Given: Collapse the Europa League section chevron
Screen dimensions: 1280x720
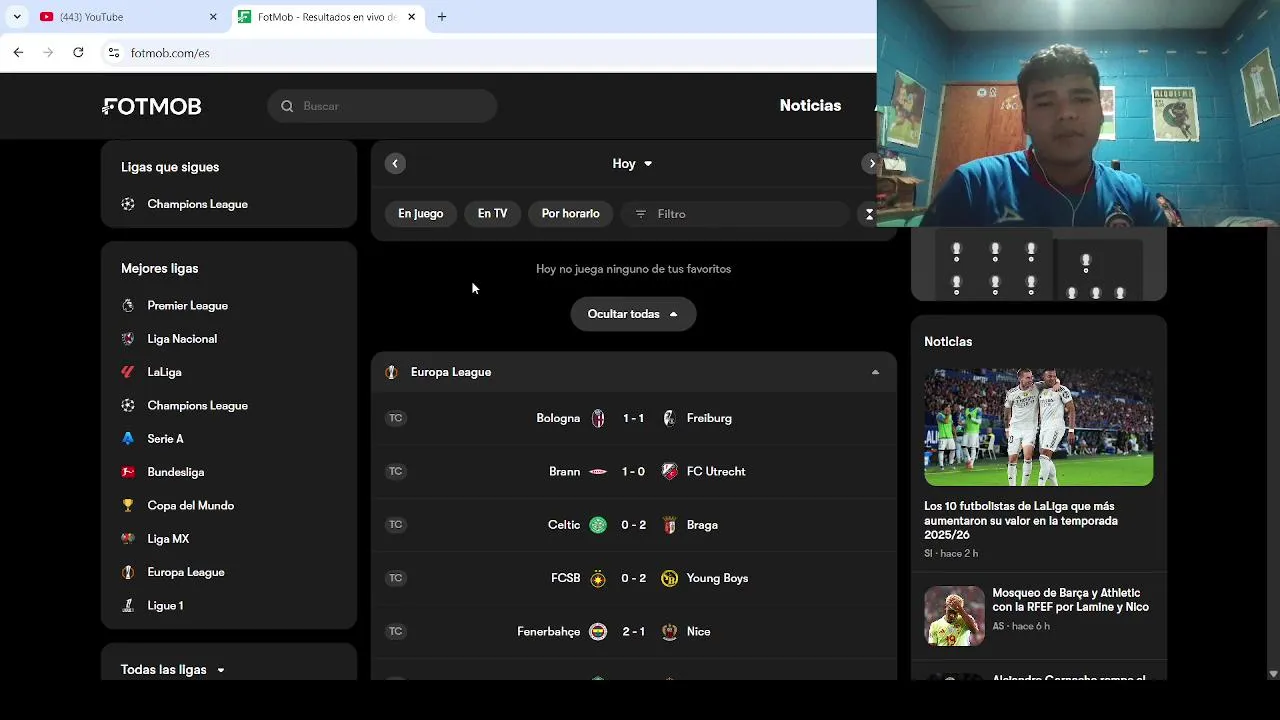Looking at the screenshot, I should coord(875,372).
